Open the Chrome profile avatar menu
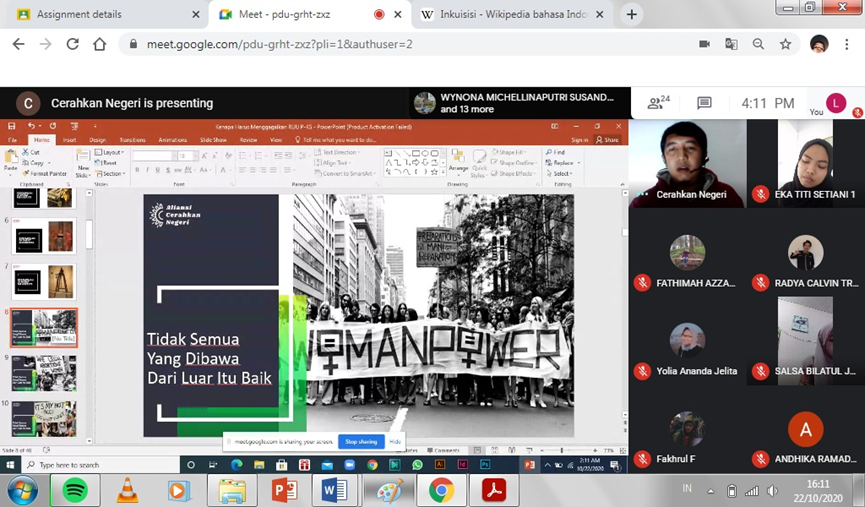Viewport: 865px width, 507px height. pos(819,44)
